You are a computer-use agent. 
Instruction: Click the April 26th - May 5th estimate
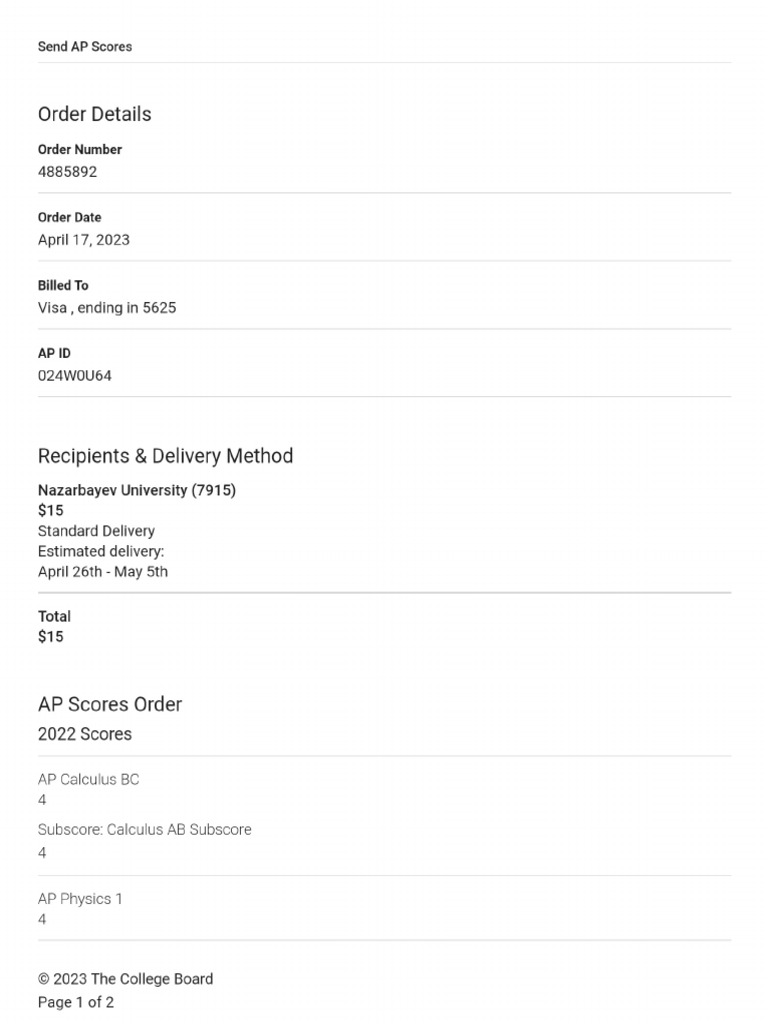[103, 572]
